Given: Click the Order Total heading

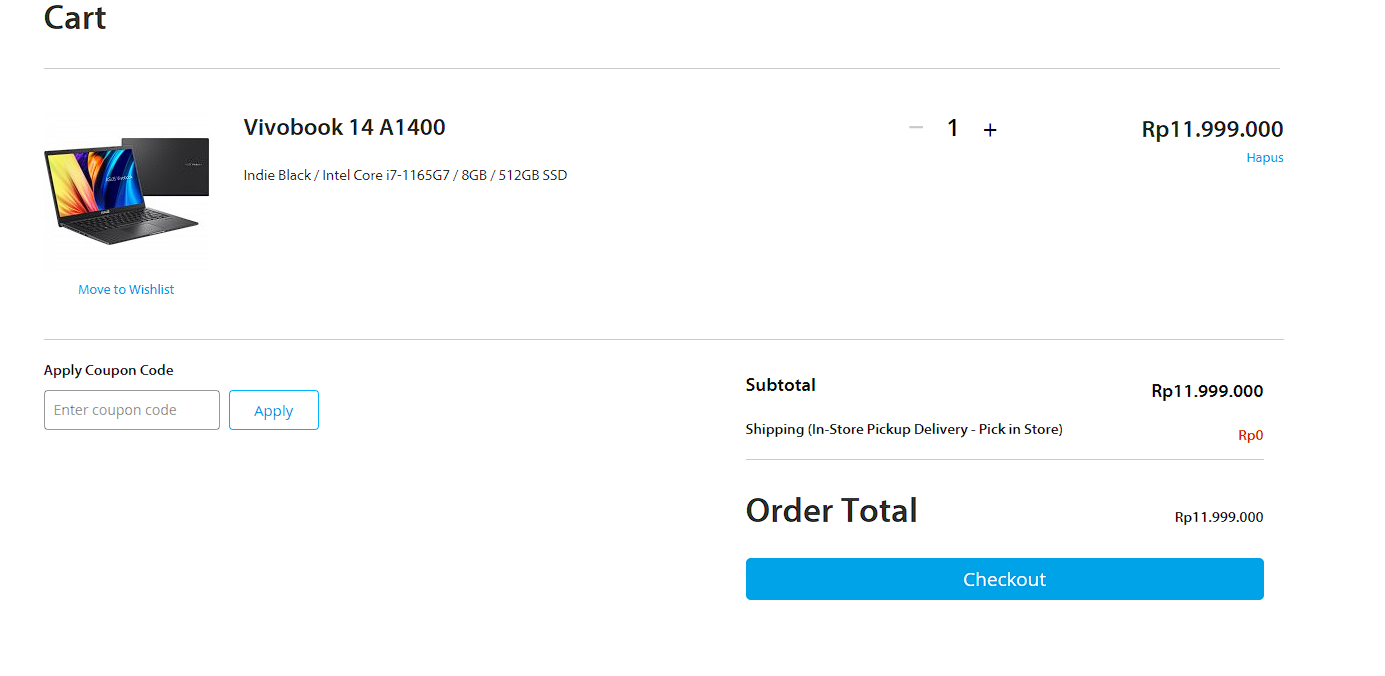Looking at the screenshot, I should (x=831, y=511).
